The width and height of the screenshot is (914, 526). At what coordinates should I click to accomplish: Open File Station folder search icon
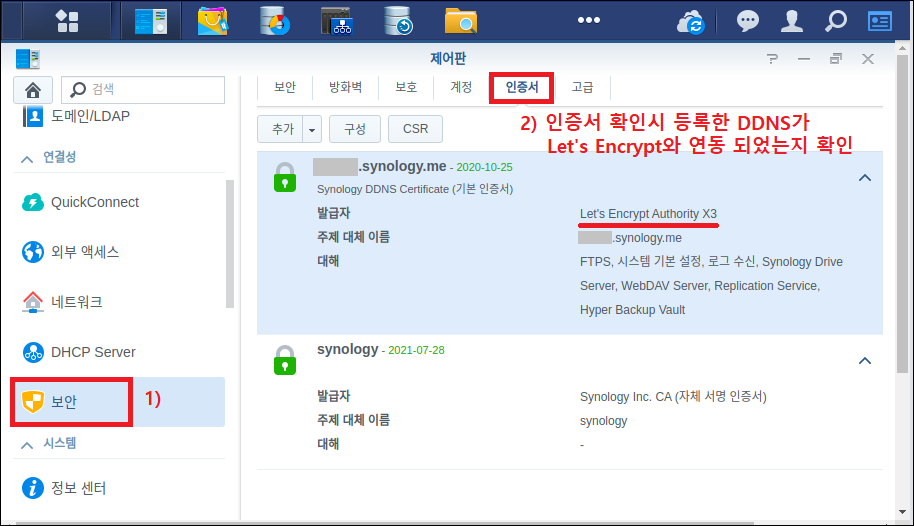[x=460, y=21]
